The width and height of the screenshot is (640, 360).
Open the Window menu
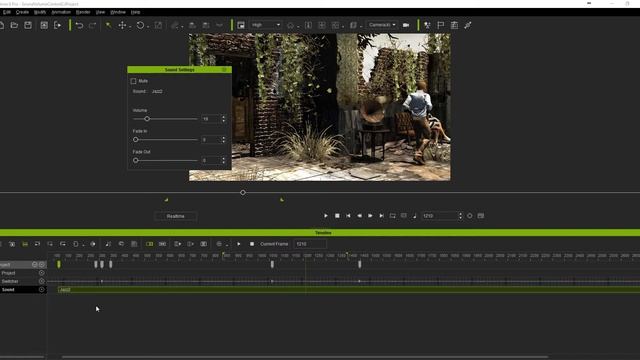tap(118, 12)
